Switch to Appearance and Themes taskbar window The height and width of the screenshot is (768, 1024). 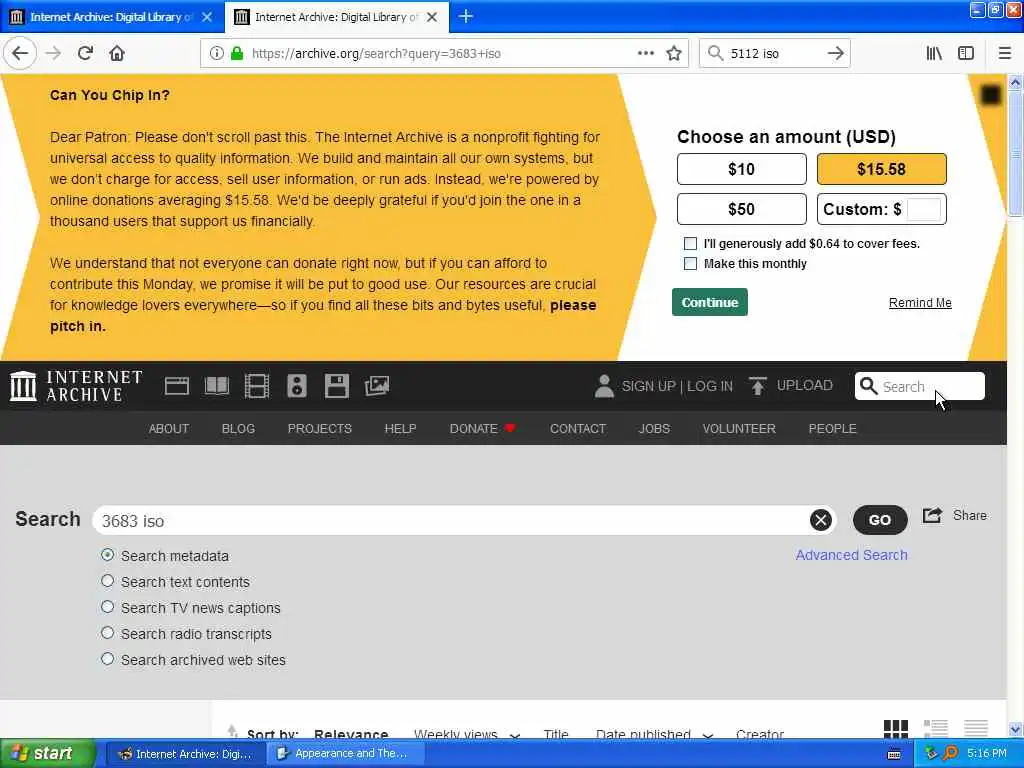tap(346, 753)
